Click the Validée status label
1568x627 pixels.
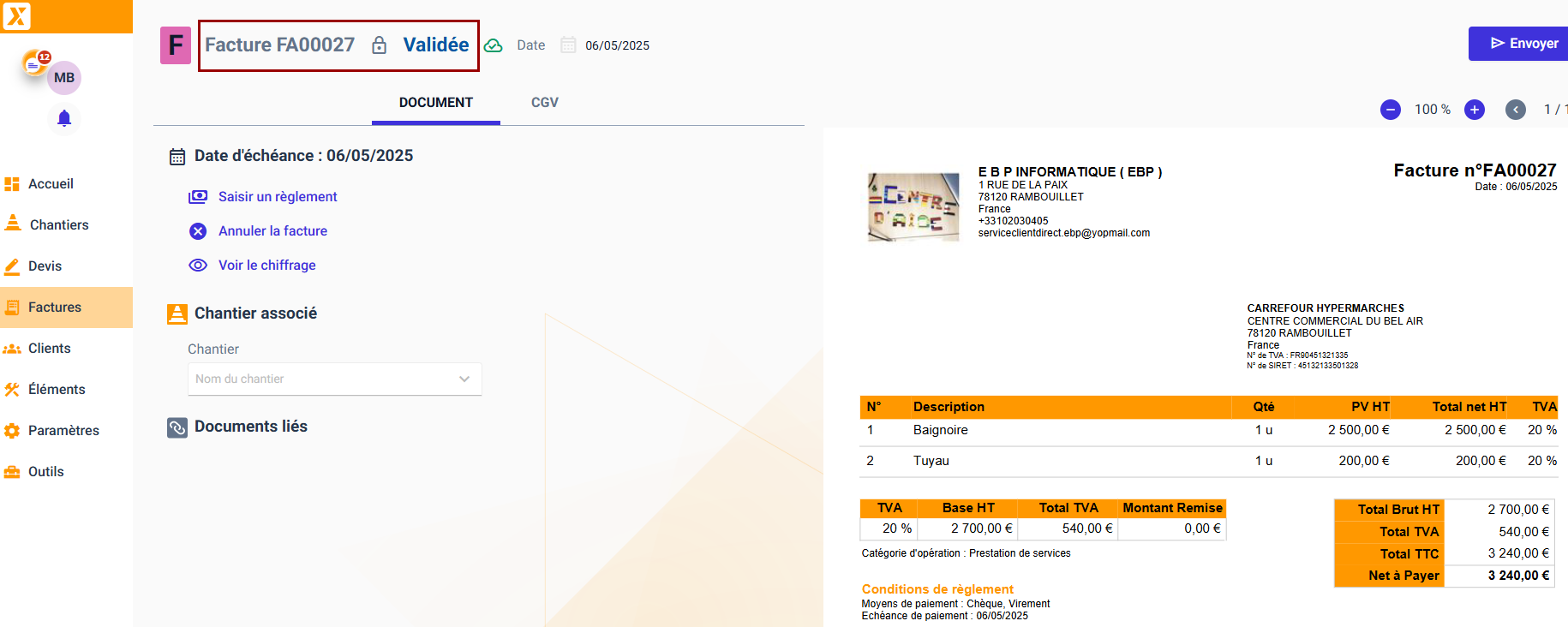click(436, 45)
